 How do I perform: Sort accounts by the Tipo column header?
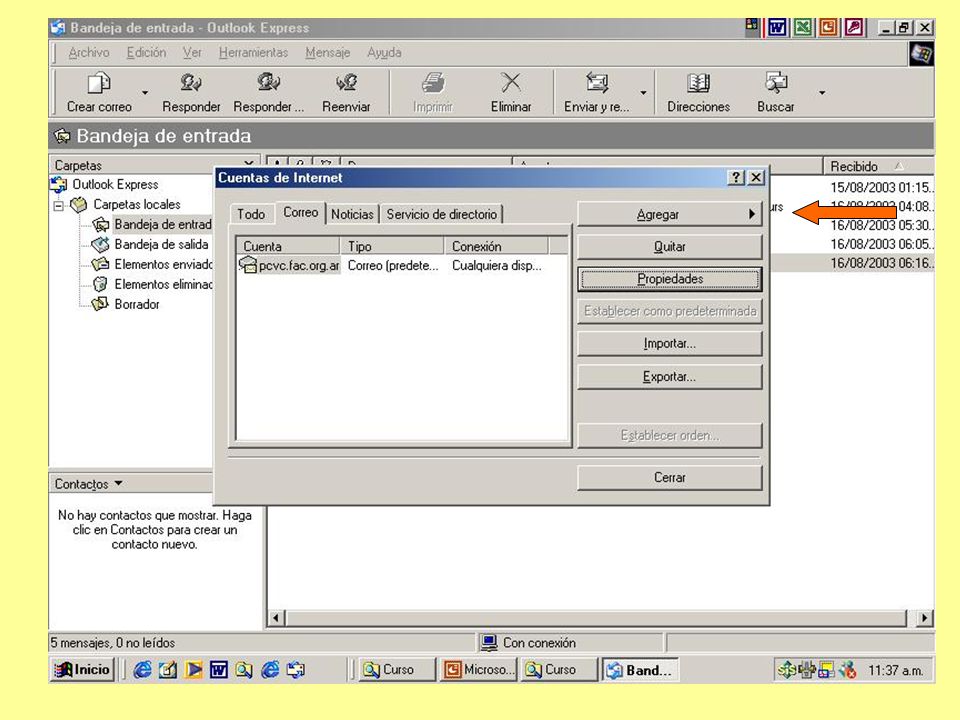coord(392,246)
